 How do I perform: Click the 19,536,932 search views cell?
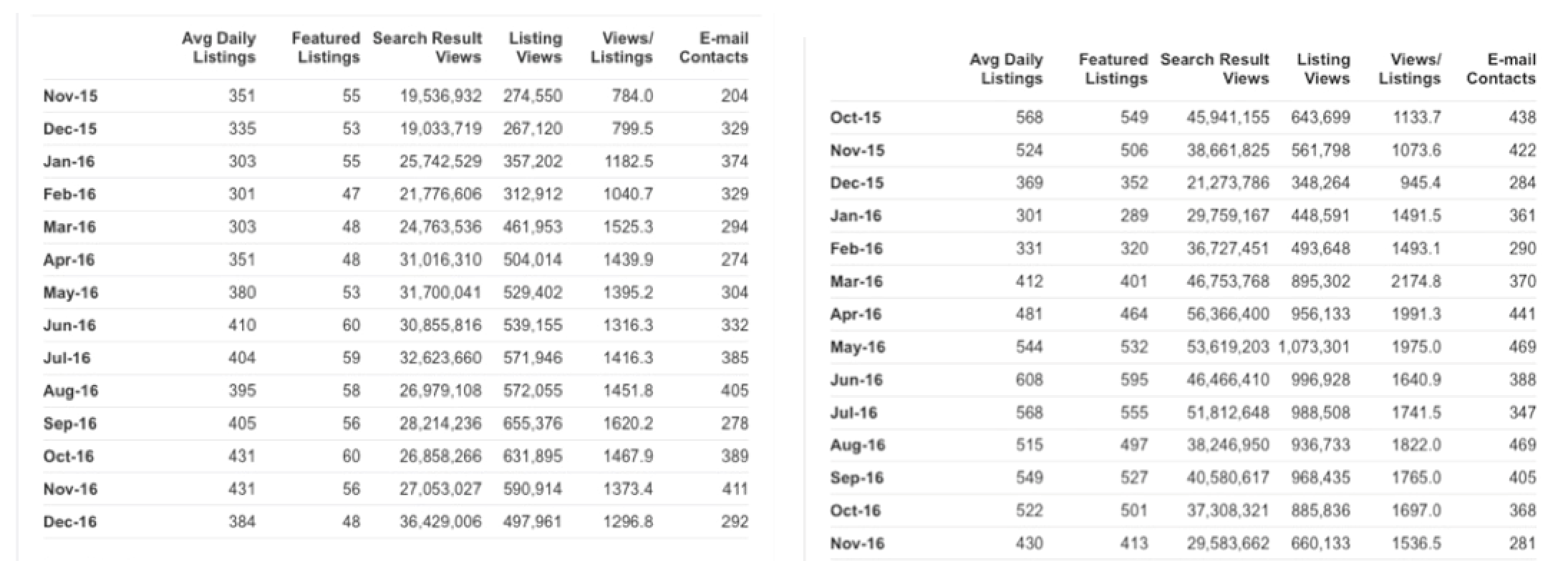coord(440,96)
